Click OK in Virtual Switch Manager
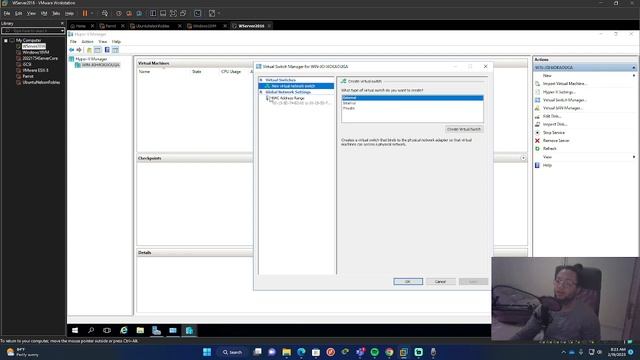 click(408, 282)
